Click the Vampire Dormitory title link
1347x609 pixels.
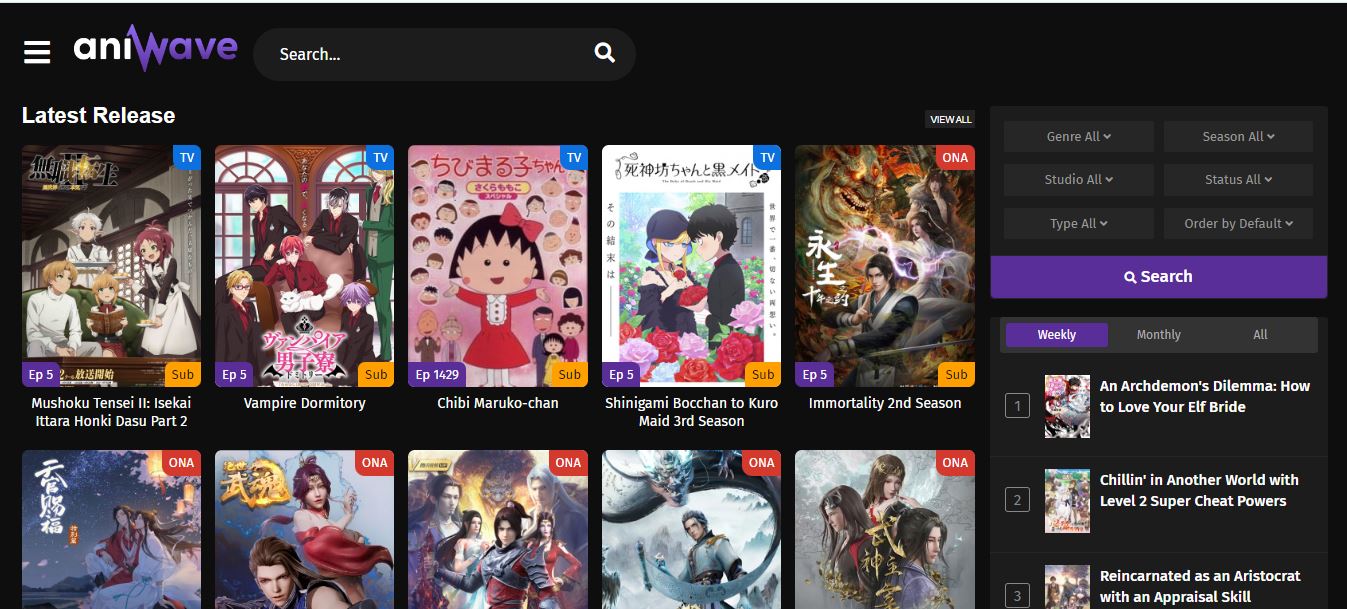pos(304,403)
